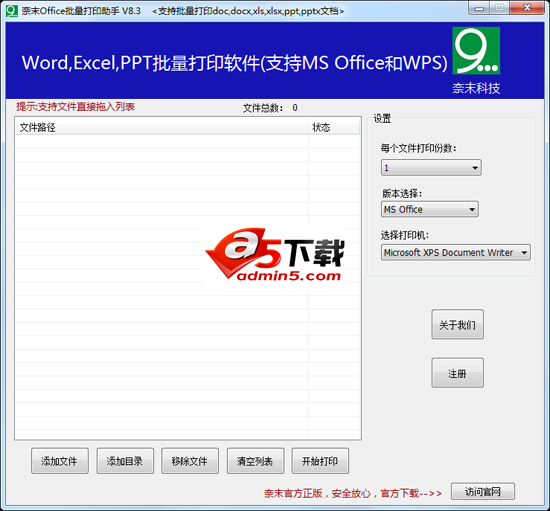550x511 pixels.
Task: Click the 清空列表 button
Action: (x=255, y=461)
